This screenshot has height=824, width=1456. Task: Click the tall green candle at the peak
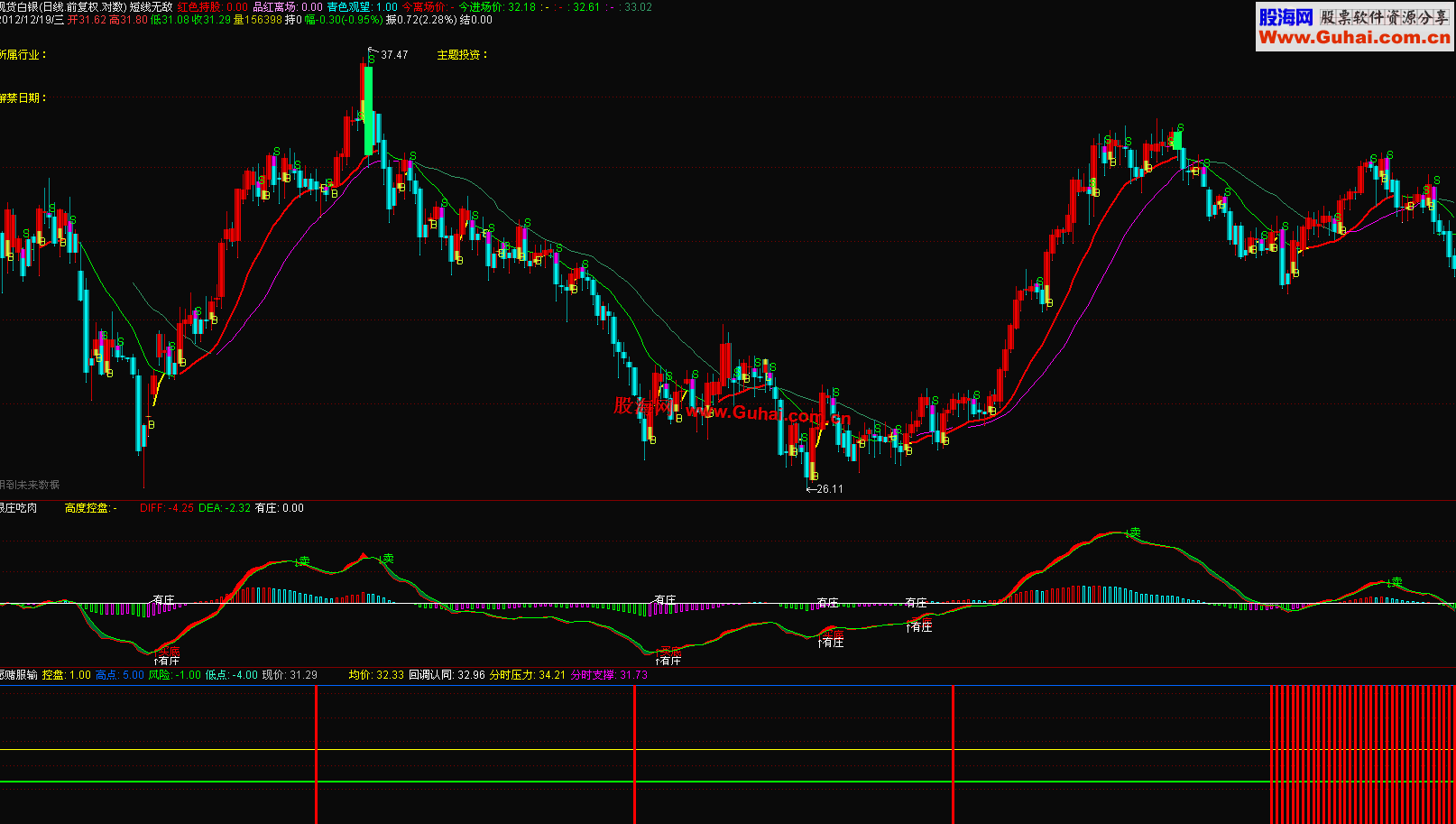coord(369,110)
